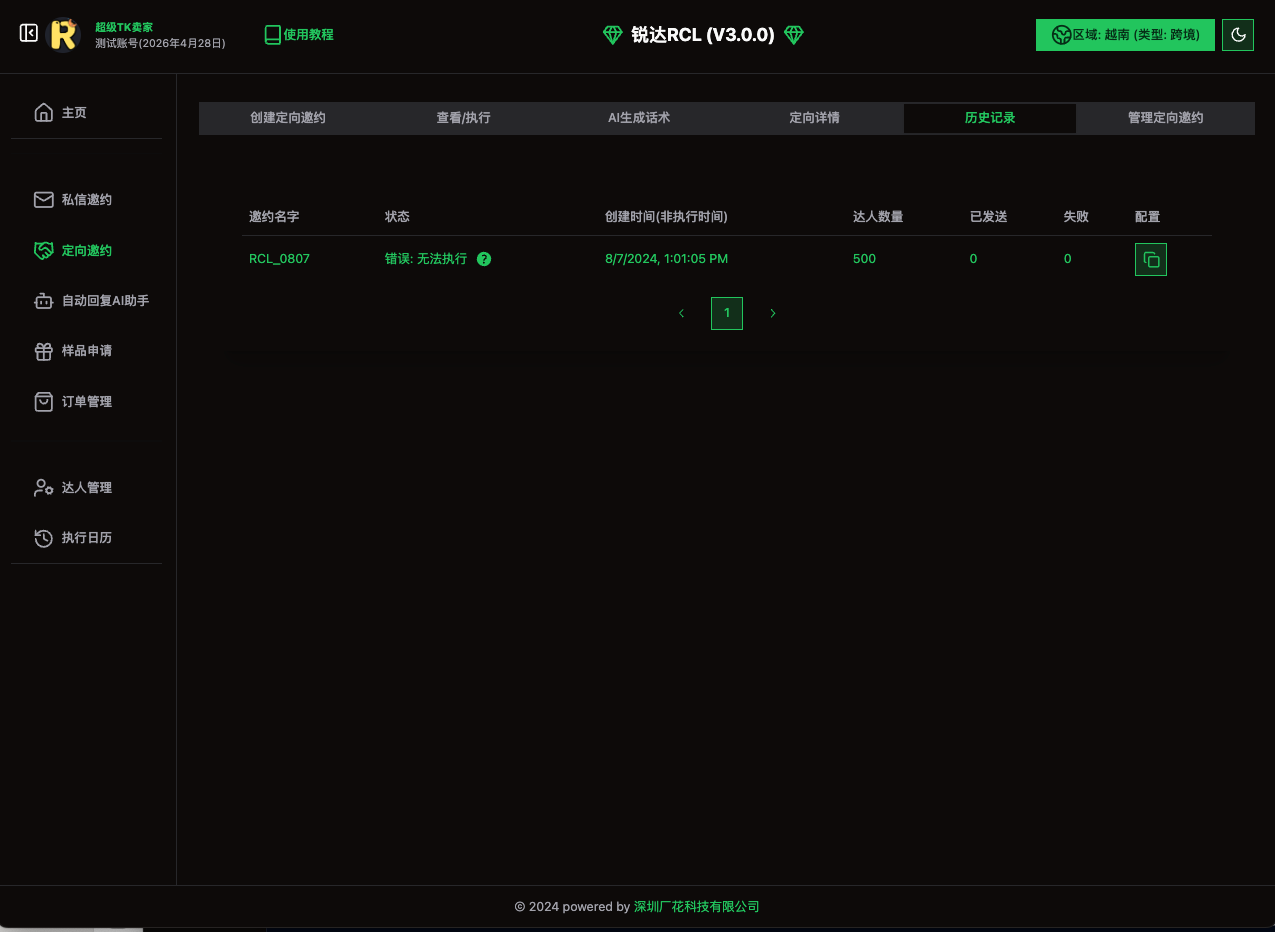Open 样品申请 in sidebar
Screen dimensions: 1275x932
pyautogui.click(x=86, y=351)
